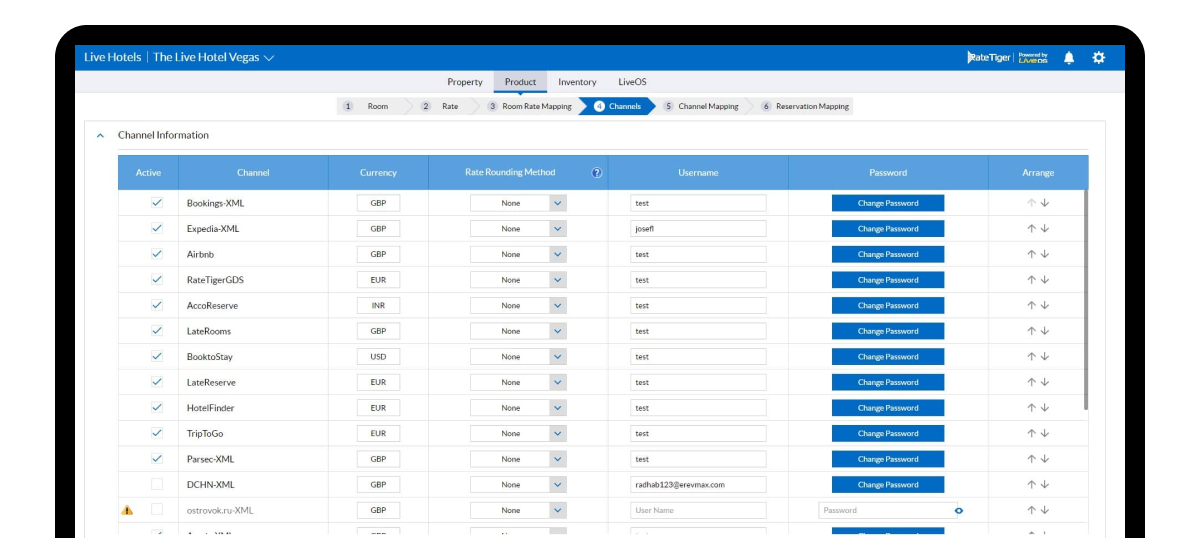Toggle Active checkbox for AccoReserve

[157, 306]
